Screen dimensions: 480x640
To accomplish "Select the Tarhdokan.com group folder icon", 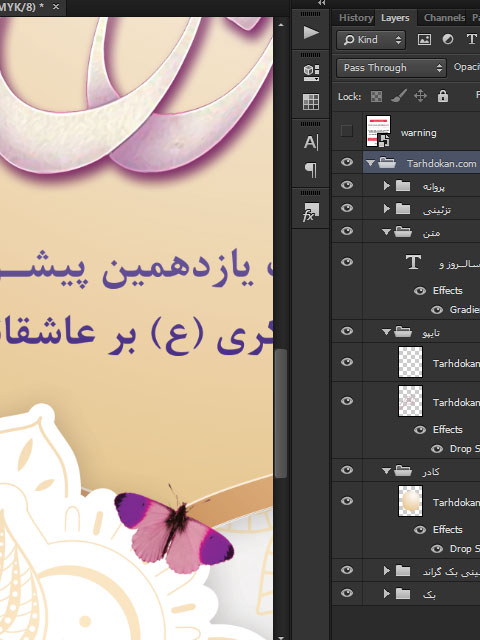I will coord(387,163).
